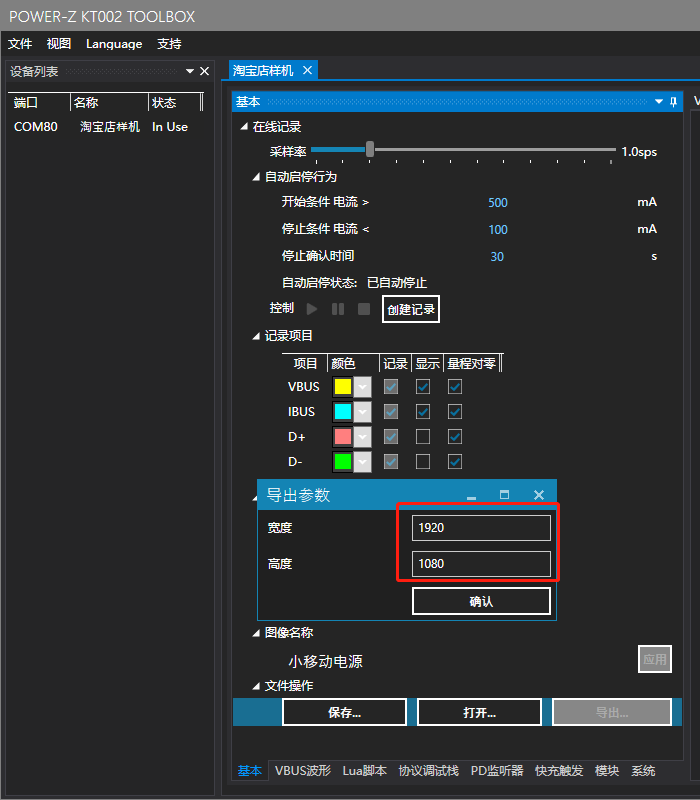Screen dimensions: 700x800
Task: Switch to the 系统 tab
Action: coord(643,770)
